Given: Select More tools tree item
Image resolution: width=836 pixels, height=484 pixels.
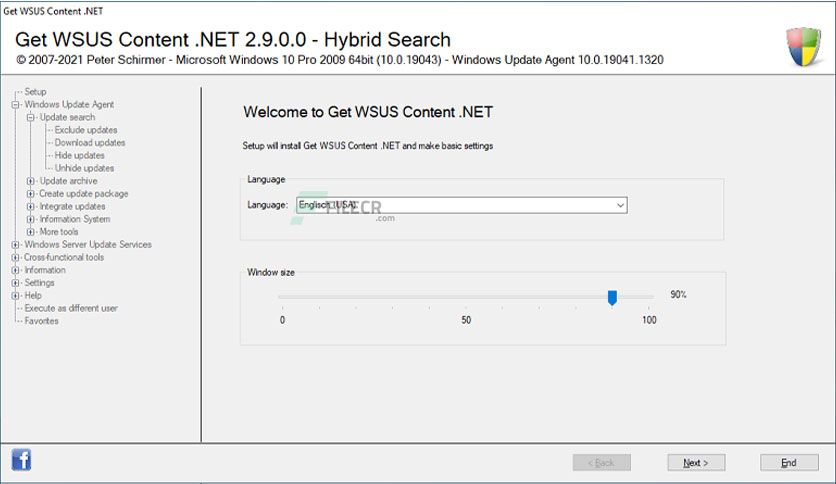Looking at the screenshot, I should coord(59,232).
